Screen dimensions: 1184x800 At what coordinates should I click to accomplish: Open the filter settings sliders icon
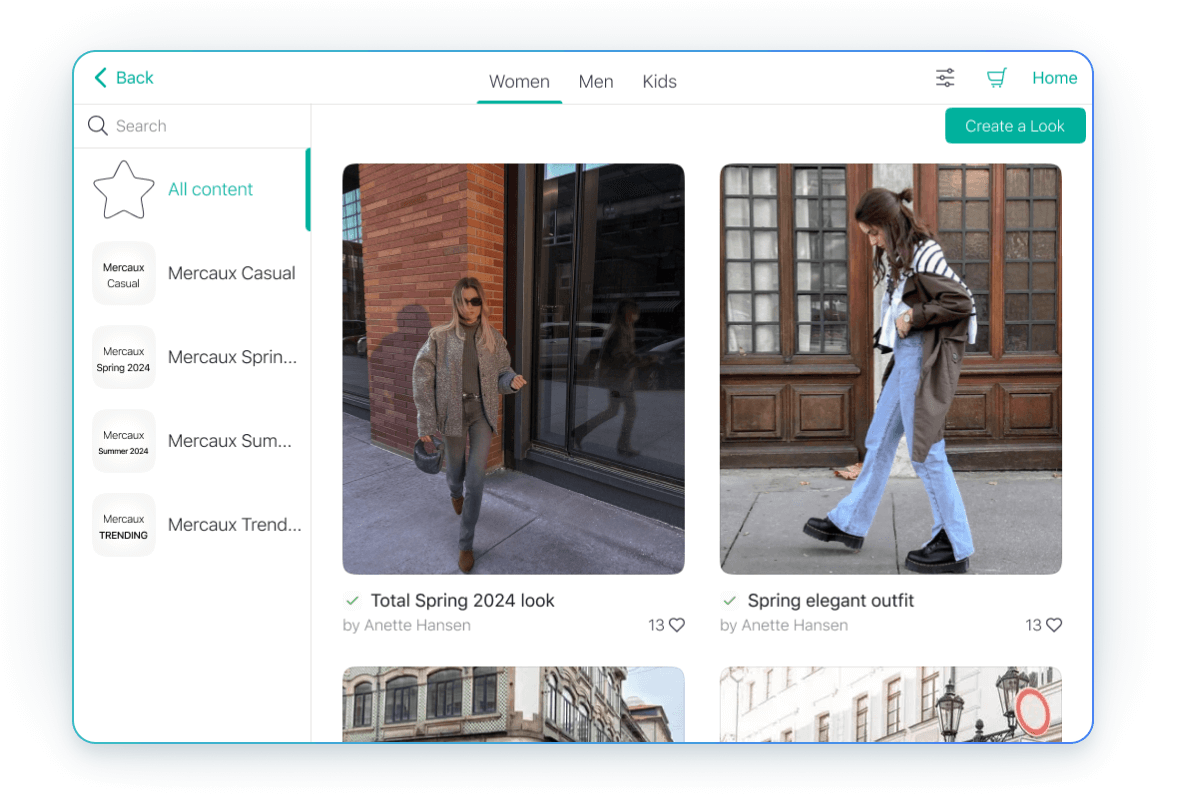[x=945, y=78]
